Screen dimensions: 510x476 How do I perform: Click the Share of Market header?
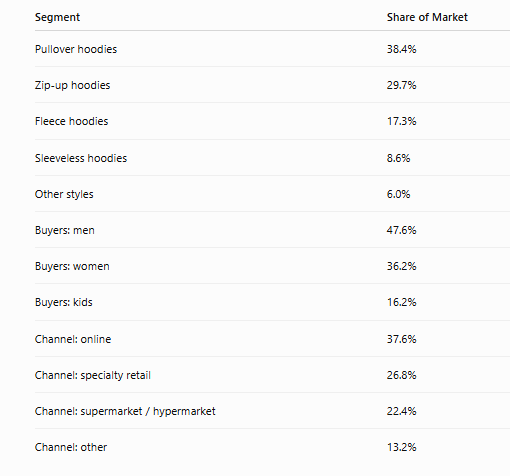pyautogui.click(x=427, y=17)
